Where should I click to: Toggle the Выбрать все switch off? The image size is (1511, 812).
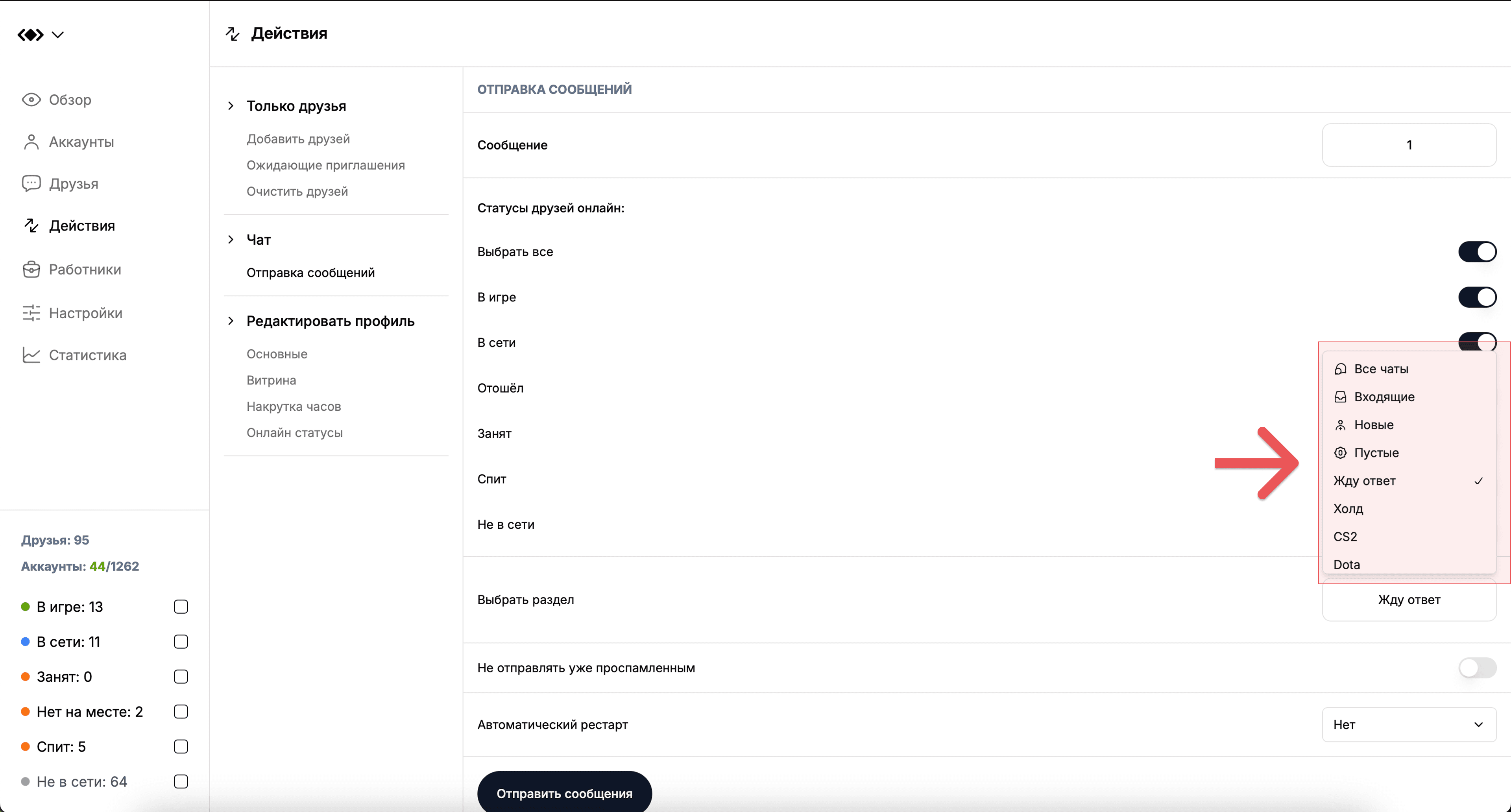pos(1477,251)
